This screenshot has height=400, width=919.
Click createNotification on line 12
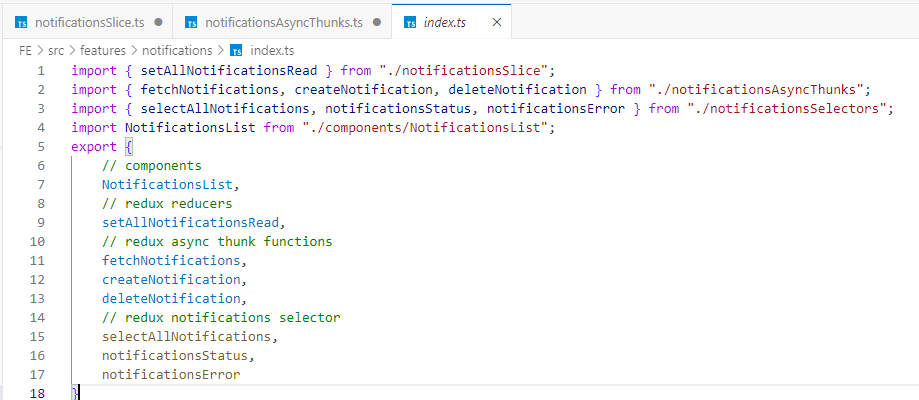171,279
